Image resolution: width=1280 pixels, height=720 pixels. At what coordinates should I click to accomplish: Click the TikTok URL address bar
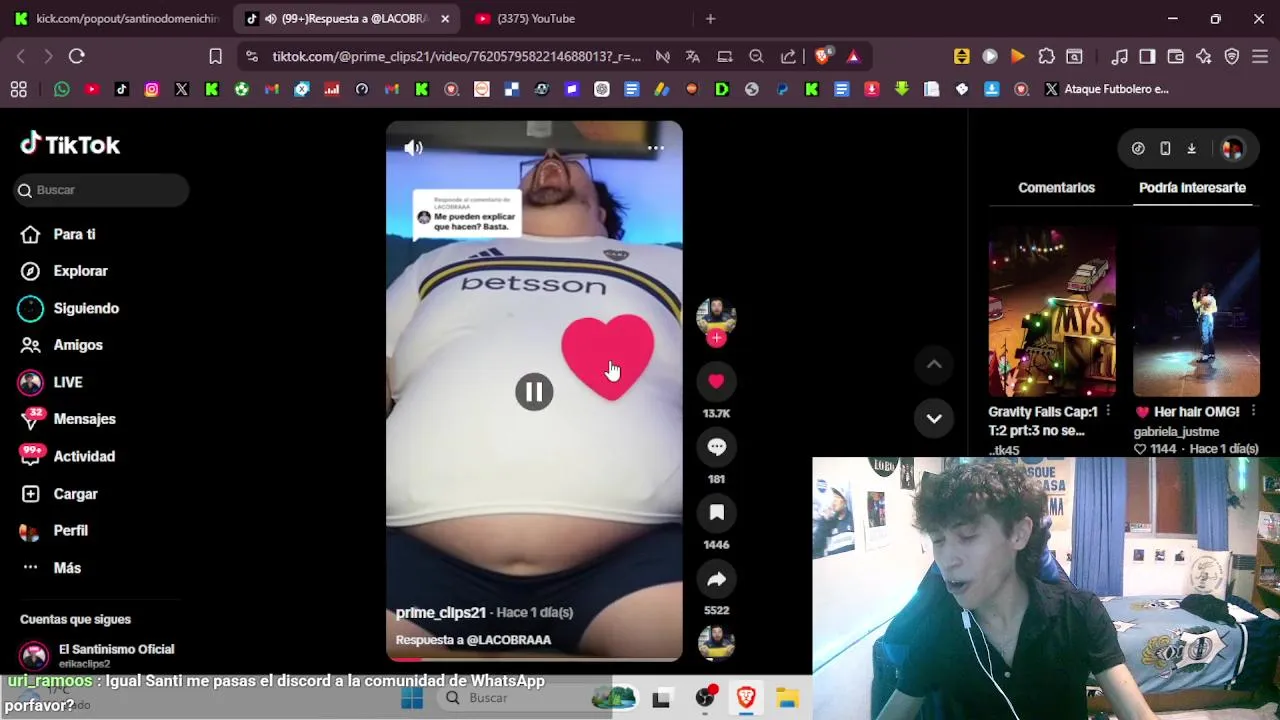[456, 56]
